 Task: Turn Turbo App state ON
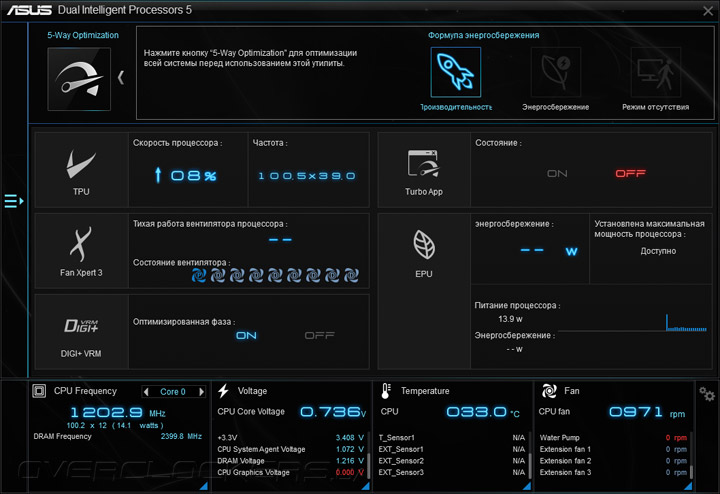557,174
